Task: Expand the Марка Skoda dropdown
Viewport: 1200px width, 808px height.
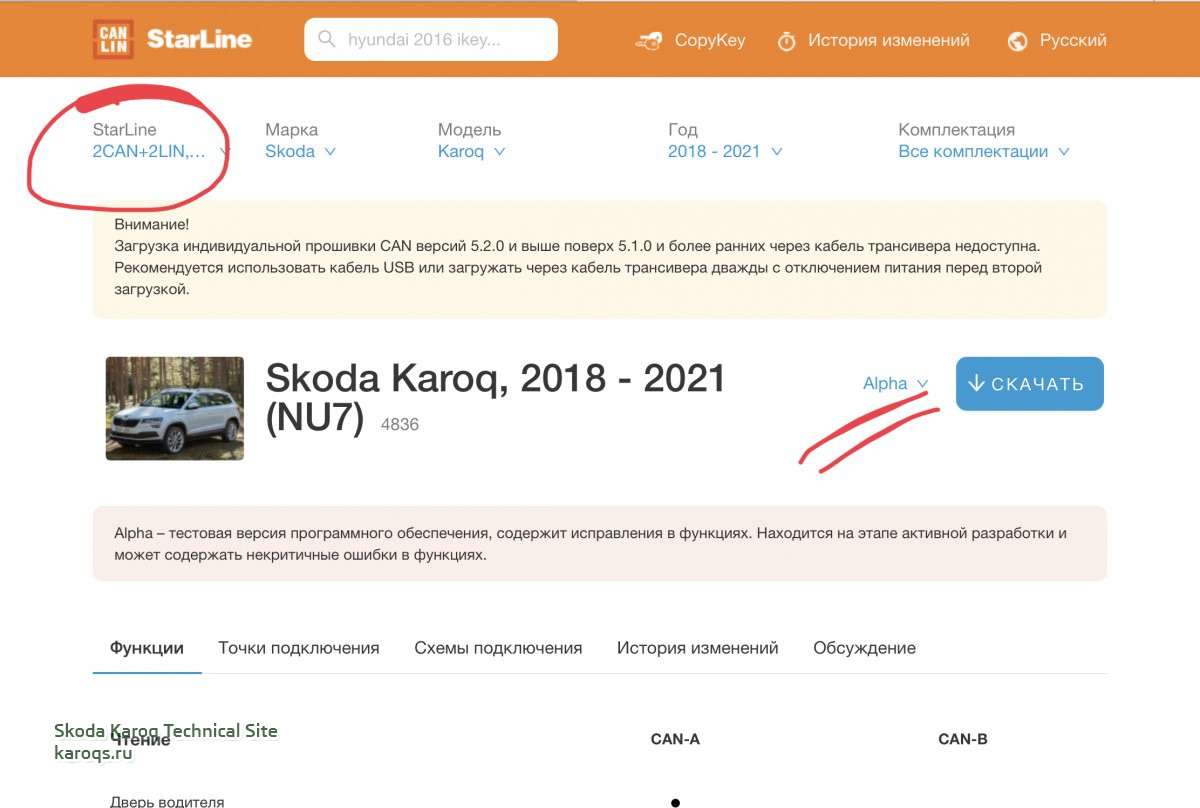Action: [300, 152]
